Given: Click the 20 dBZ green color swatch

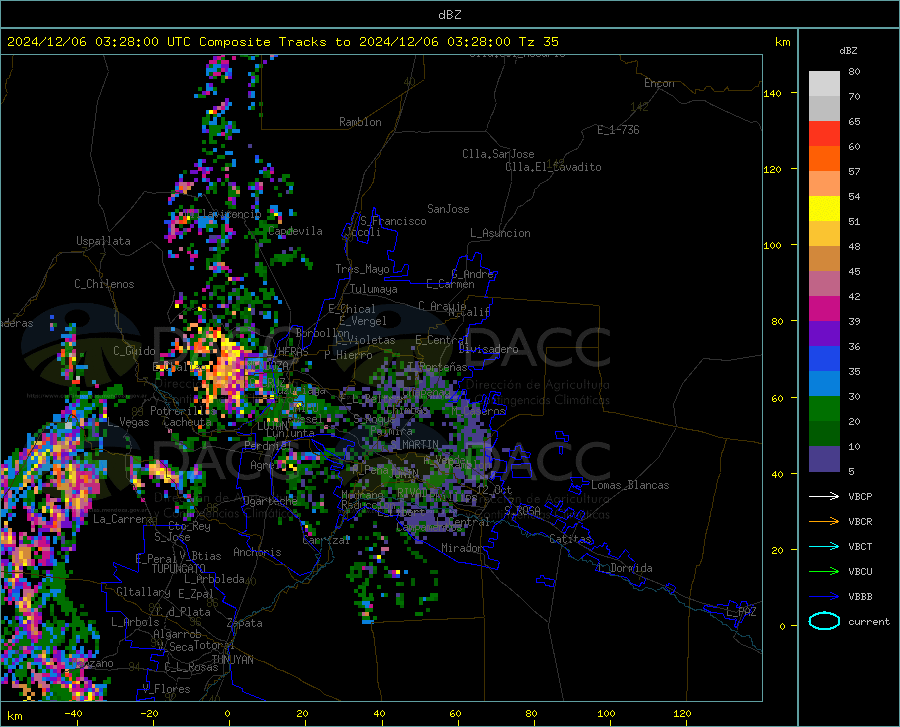Looking at the screenshot, I should [x=824, y=409].
